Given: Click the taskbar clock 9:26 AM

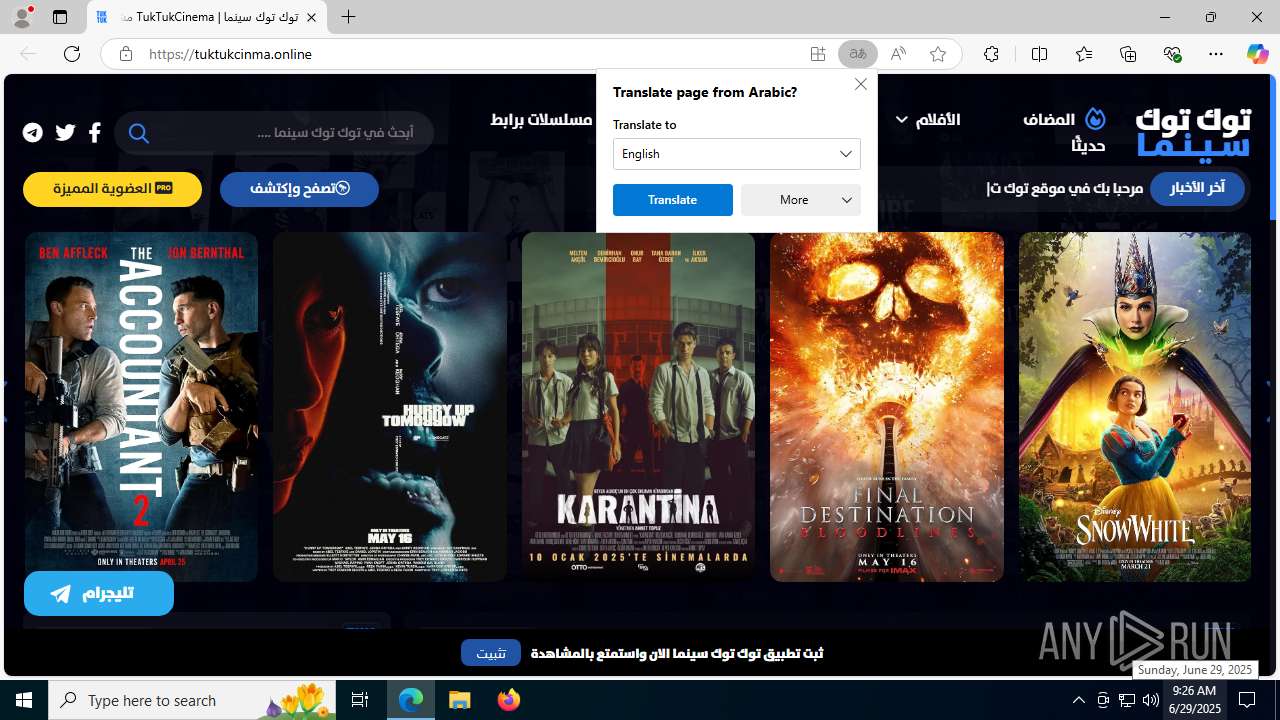Looking at the screenshot, I should pyautogui.click(x=1194, y=700).
